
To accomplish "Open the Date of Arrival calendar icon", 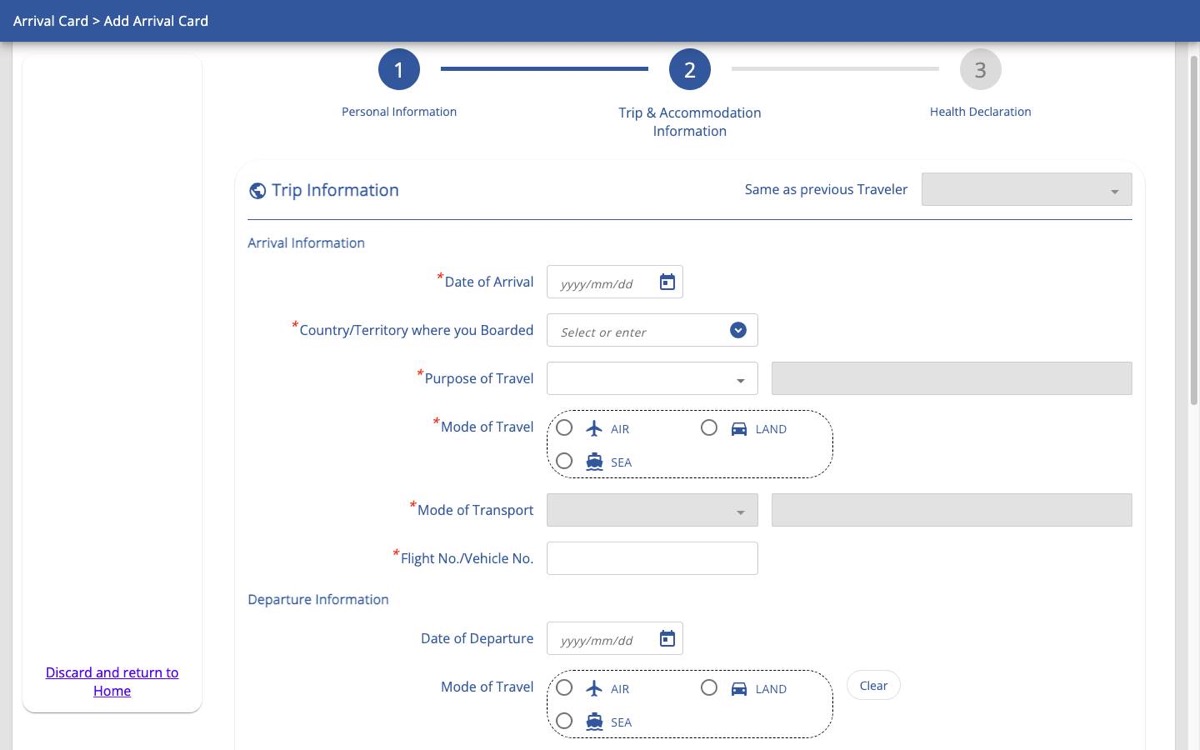I will pyautogui.click(x=667, y=283).
